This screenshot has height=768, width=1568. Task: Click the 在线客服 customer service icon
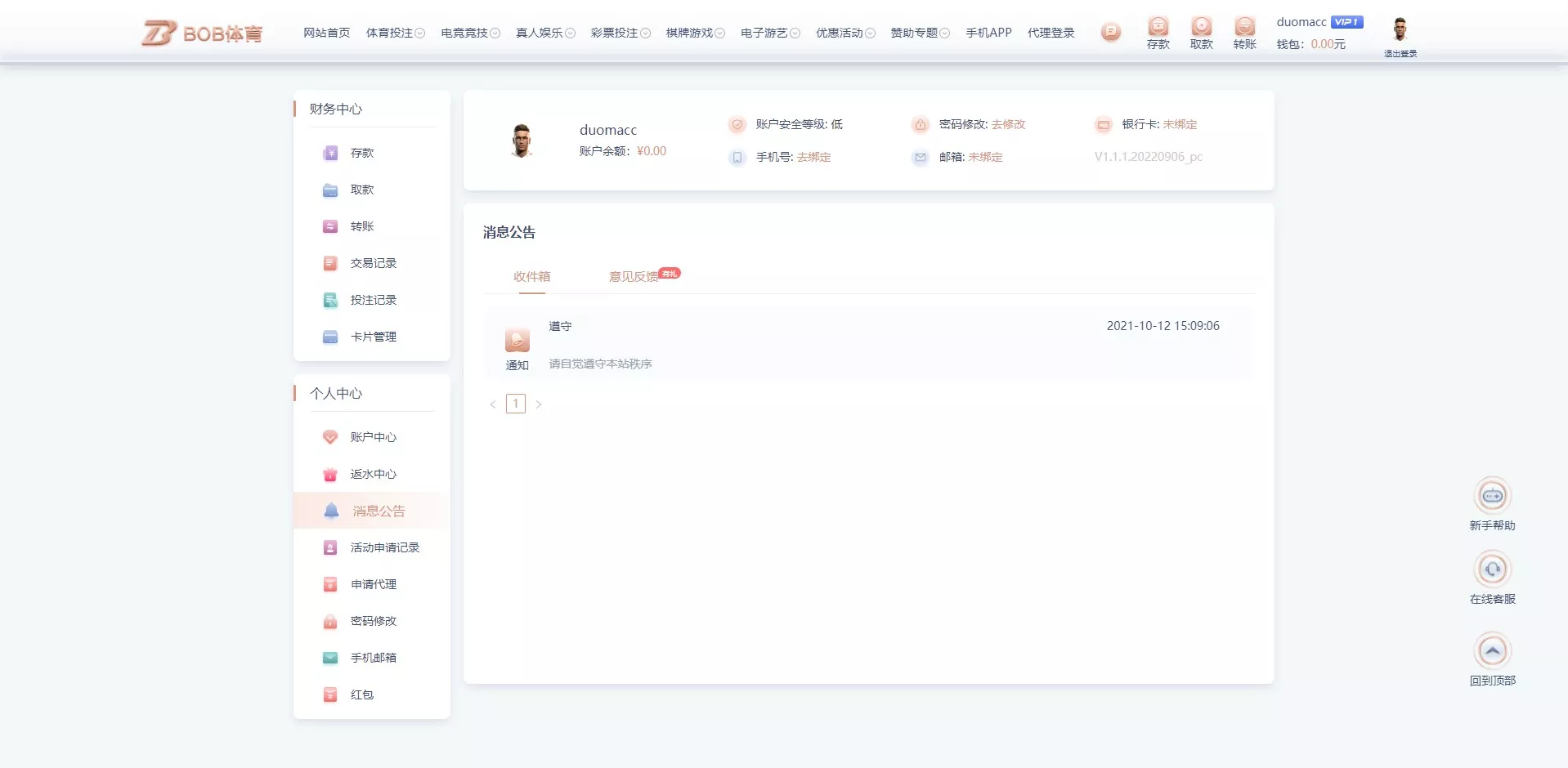coord(1493,570)
